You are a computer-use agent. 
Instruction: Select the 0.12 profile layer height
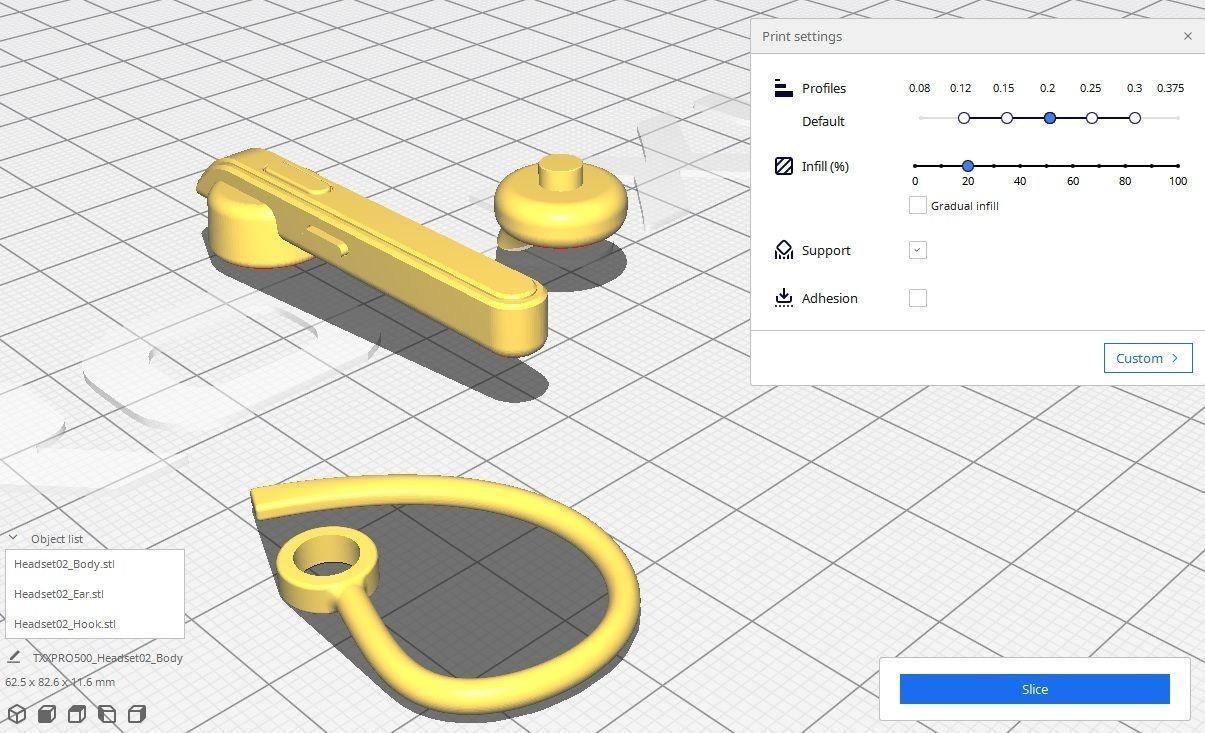pos(964,118)
